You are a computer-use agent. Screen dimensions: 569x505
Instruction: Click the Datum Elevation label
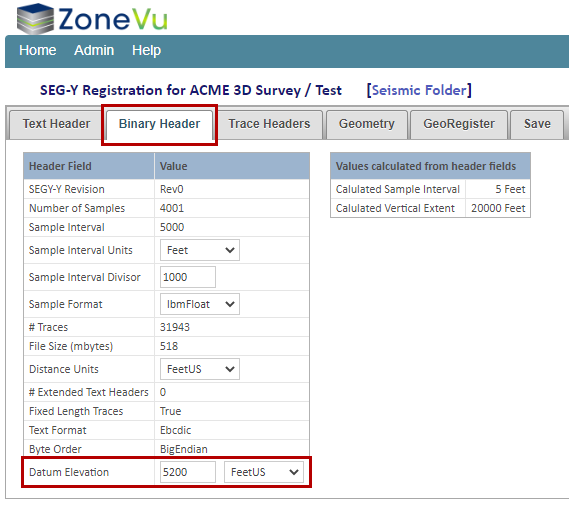(x=69, y=472)
